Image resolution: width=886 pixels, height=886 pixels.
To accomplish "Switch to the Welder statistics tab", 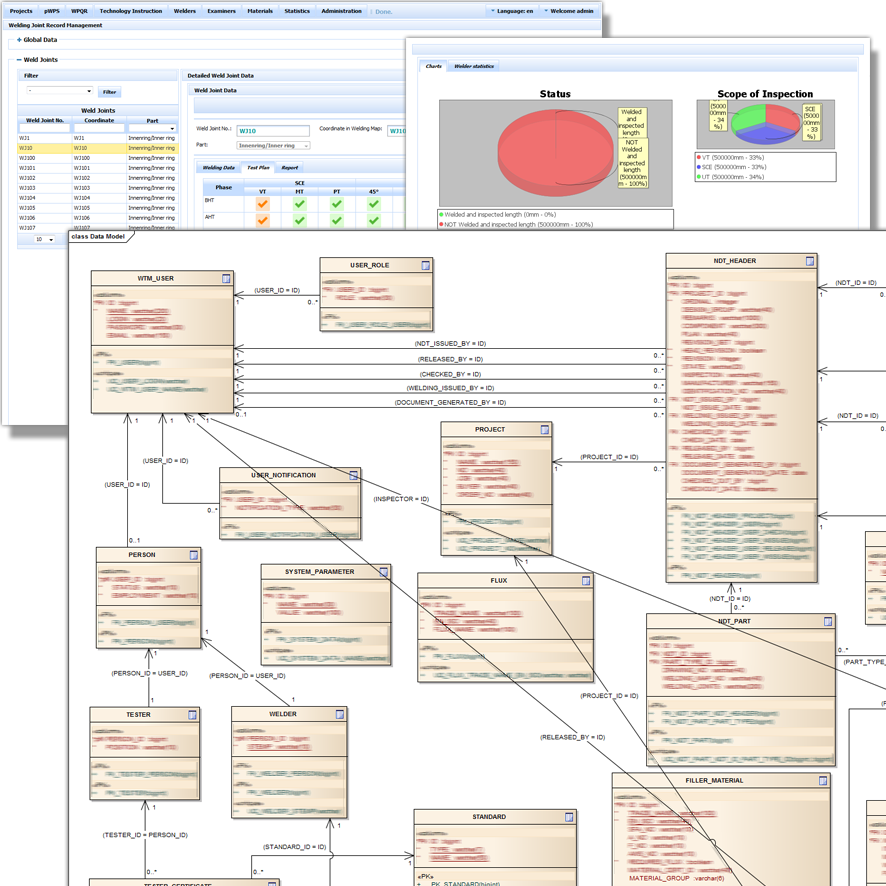I will [x=473, y=66].
